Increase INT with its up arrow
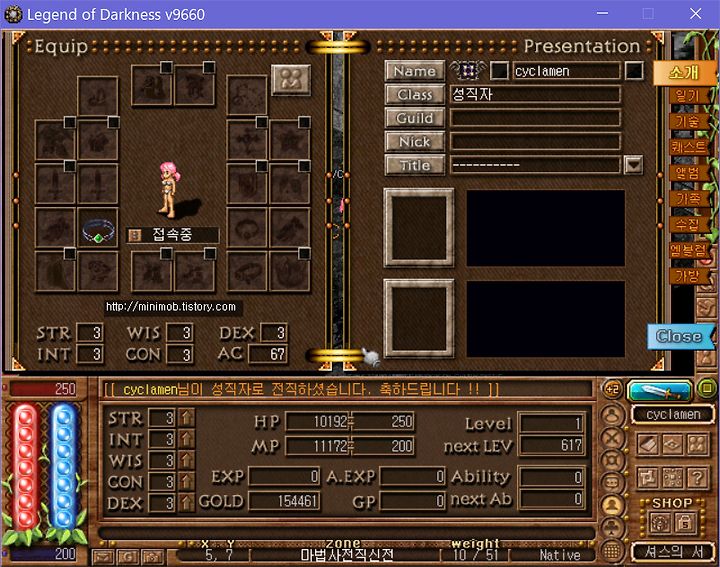 coord(187,439)
